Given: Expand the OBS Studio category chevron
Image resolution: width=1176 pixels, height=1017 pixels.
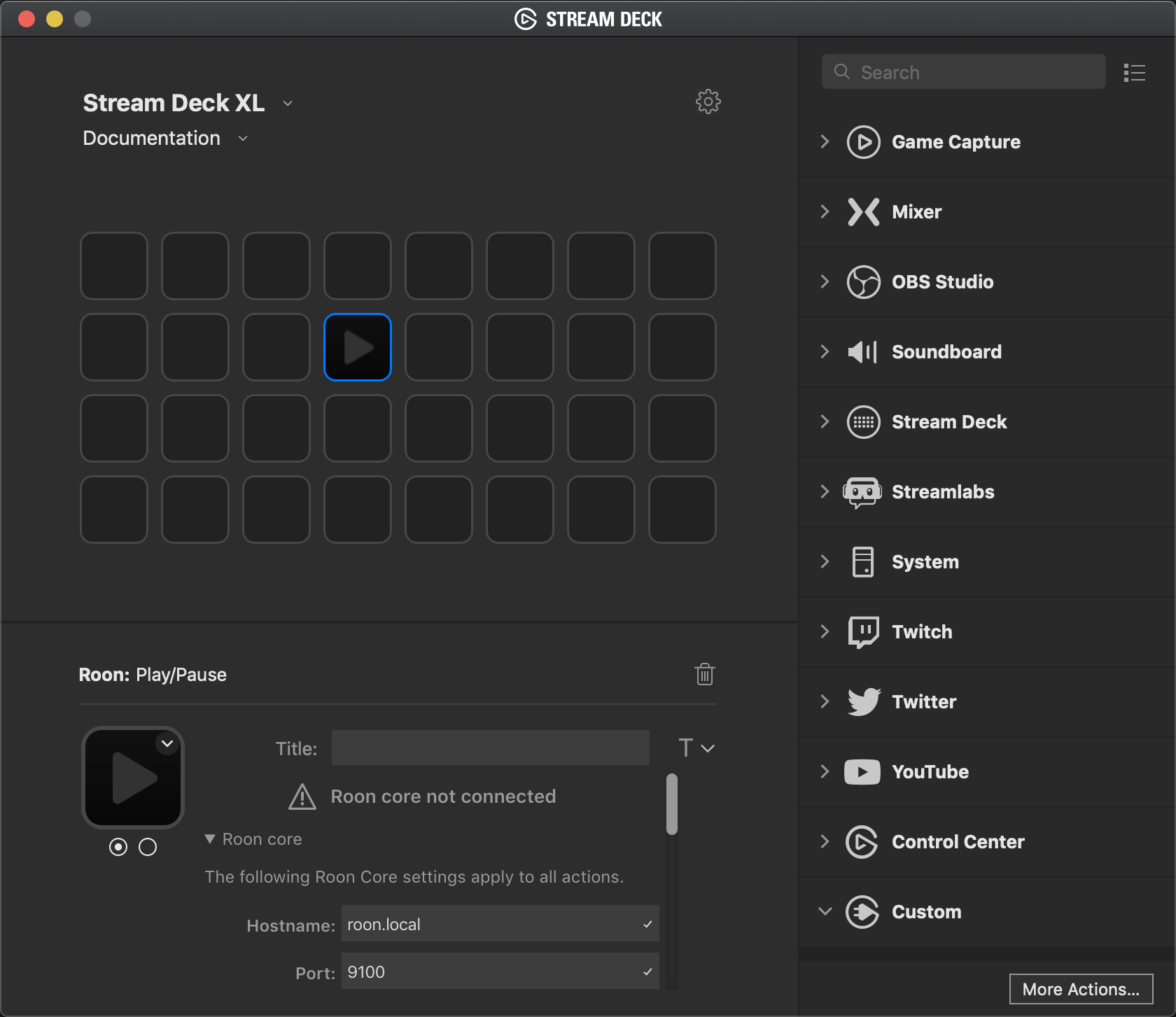Looking at the screenshot, I should (x=825, y=281).
